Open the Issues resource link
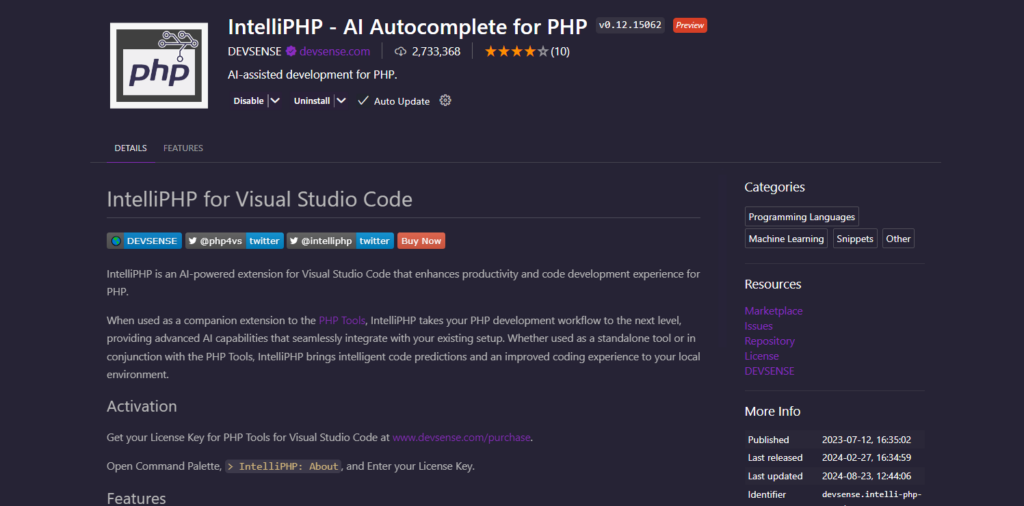This screenshot has height=506, width=1024. [758, 326]
